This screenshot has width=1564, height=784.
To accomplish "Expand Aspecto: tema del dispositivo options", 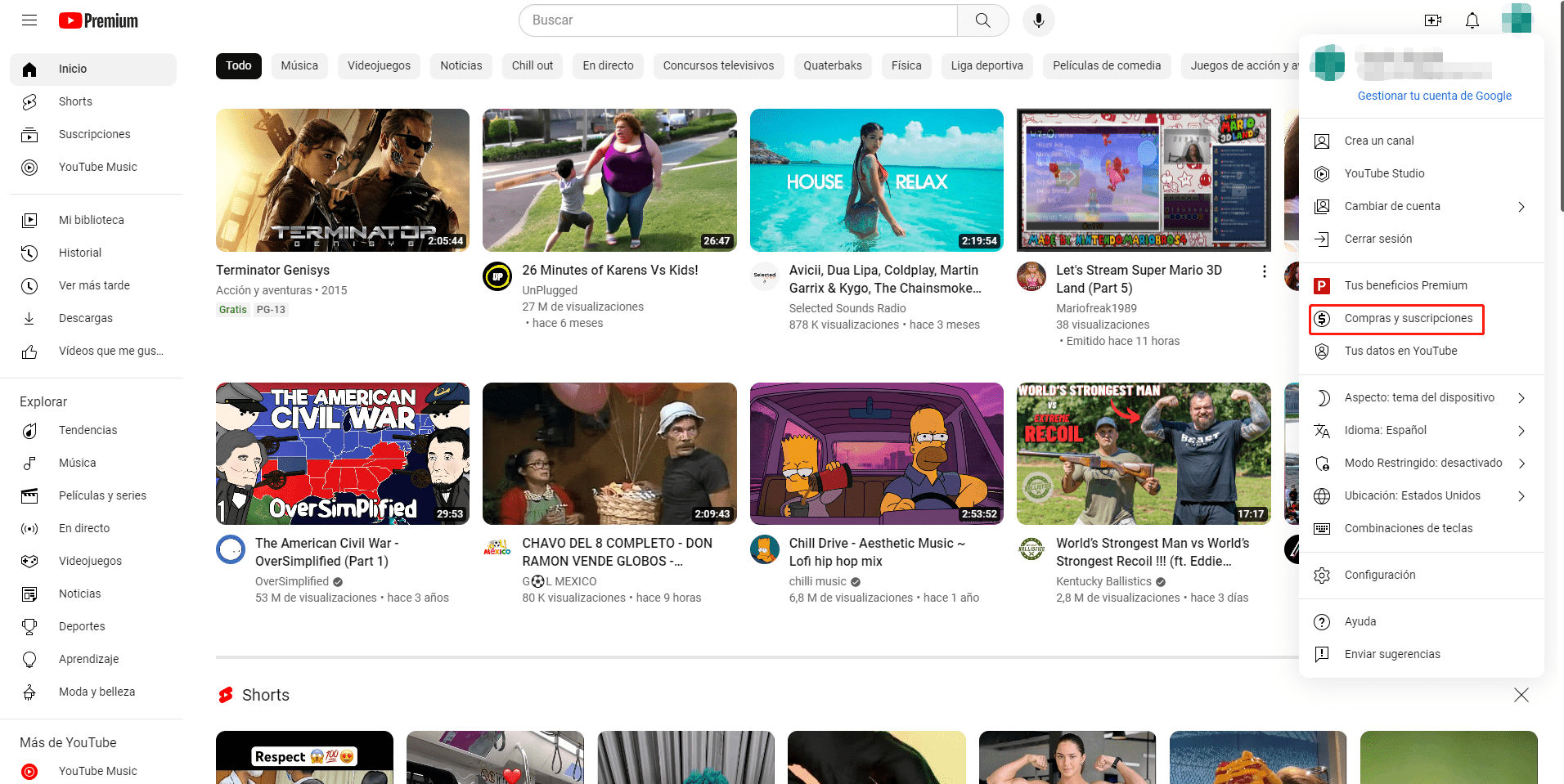I will pos(1422,397).
